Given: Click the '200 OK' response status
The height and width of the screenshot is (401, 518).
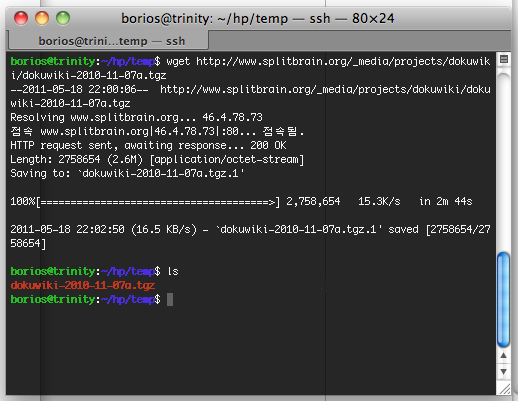Looking at the screenshot, I should (x=268, y=145).
